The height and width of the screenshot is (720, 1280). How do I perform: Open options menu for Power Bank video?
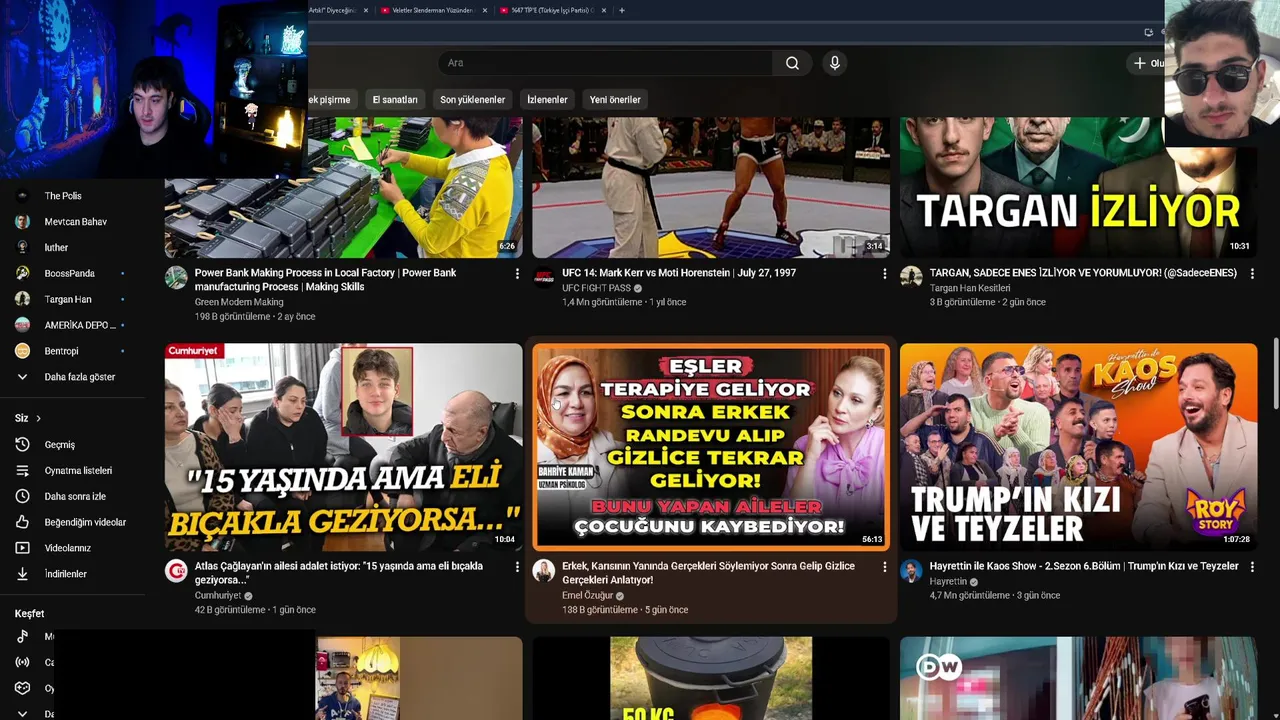(x=517, y=273)
